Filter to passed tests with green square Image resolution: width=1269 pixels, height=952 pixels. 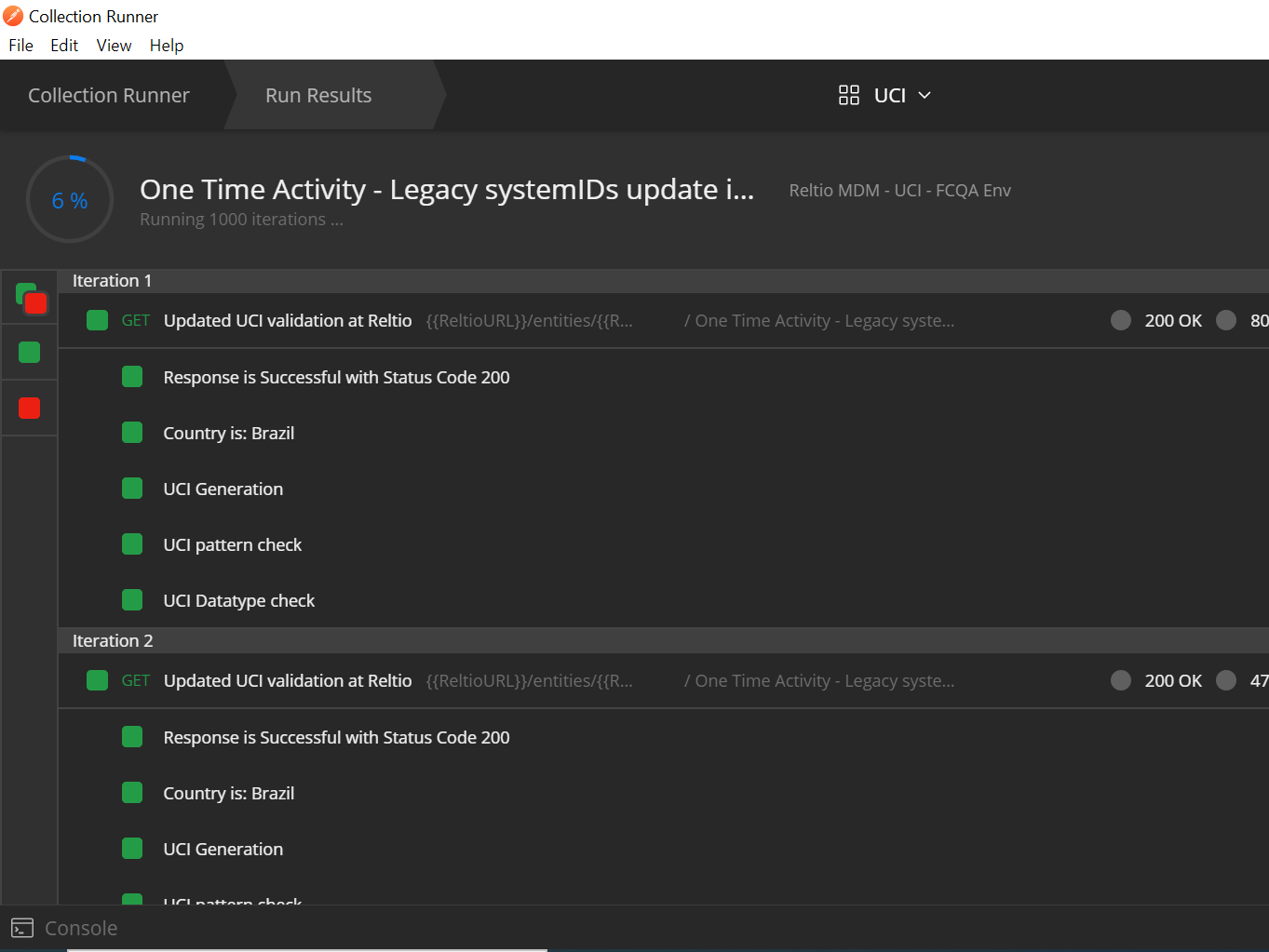30,352
